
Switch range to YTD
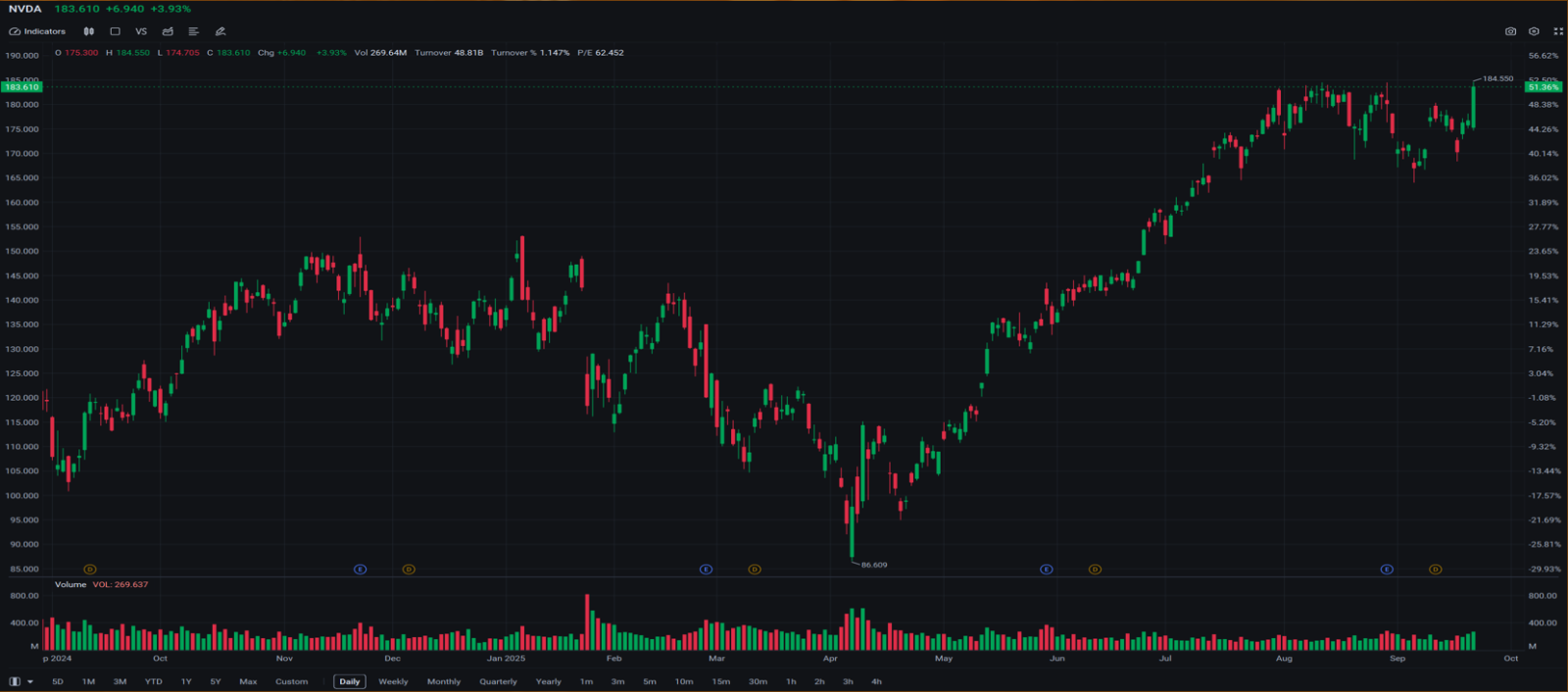(154, 681)
